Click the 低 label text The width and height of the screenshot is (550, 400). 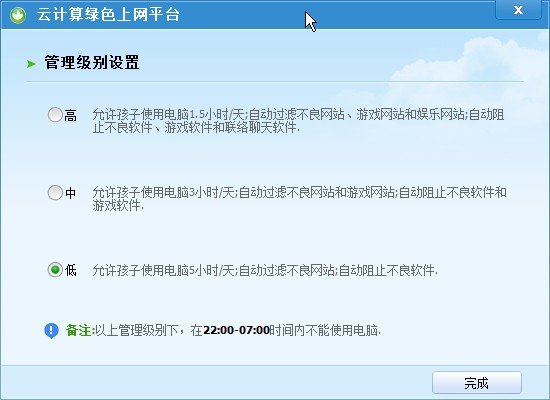(x=71, y=270)
